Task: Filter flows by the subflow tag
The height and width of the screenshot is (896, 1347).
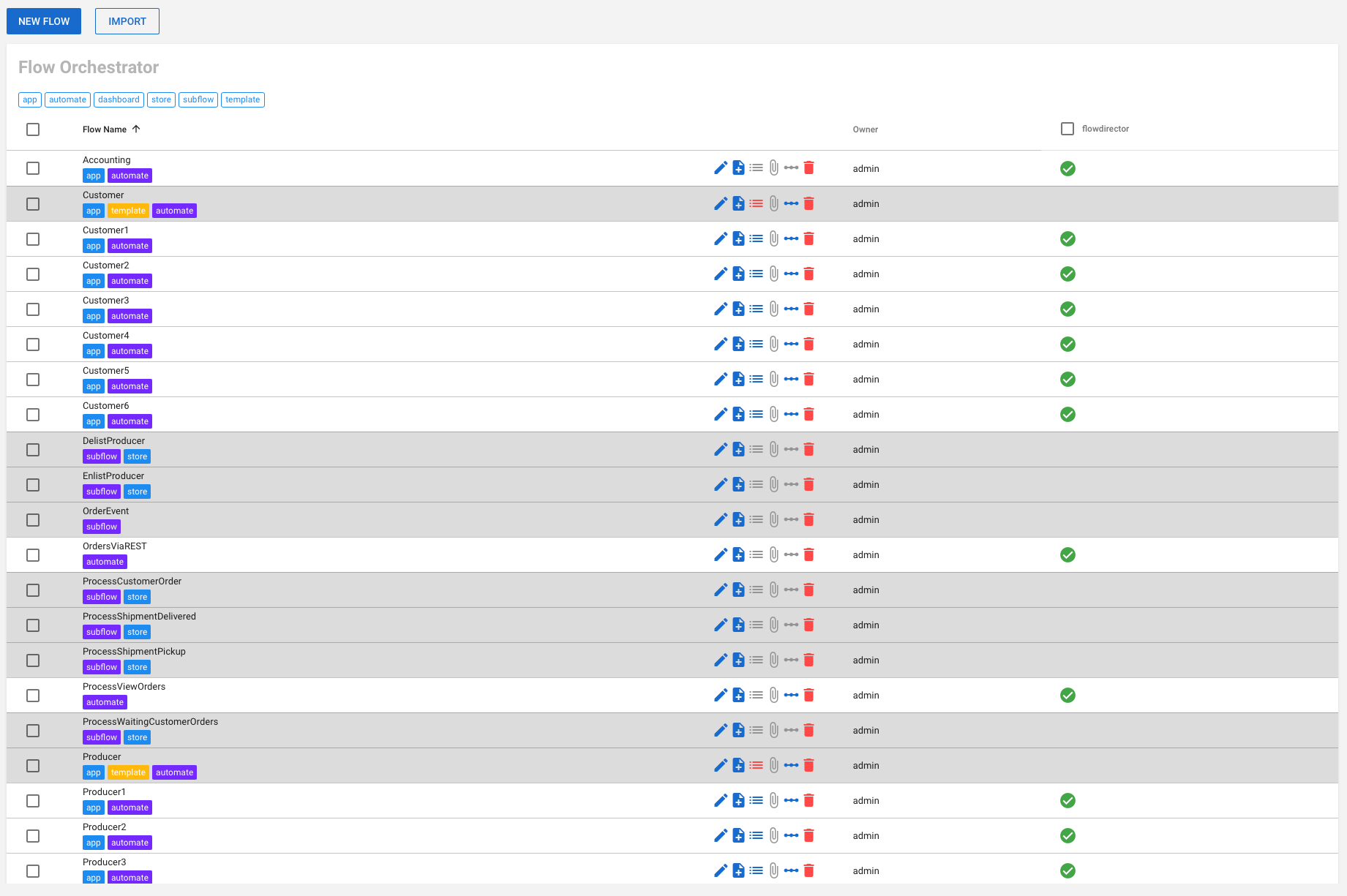Action: pyautogui.click(x=198, y=99)
